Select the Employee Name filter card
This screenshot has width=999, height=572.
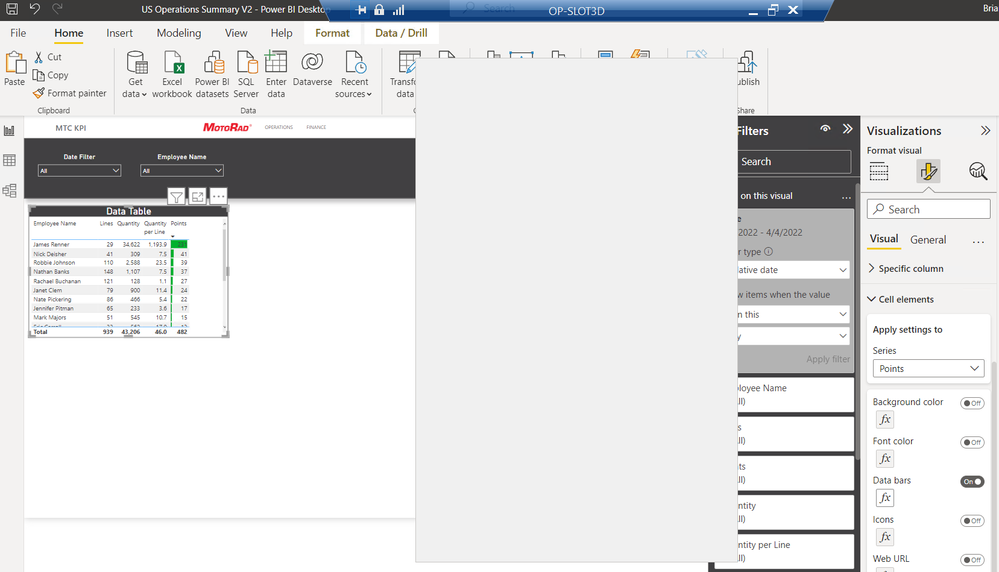click(x=795, y=395)
